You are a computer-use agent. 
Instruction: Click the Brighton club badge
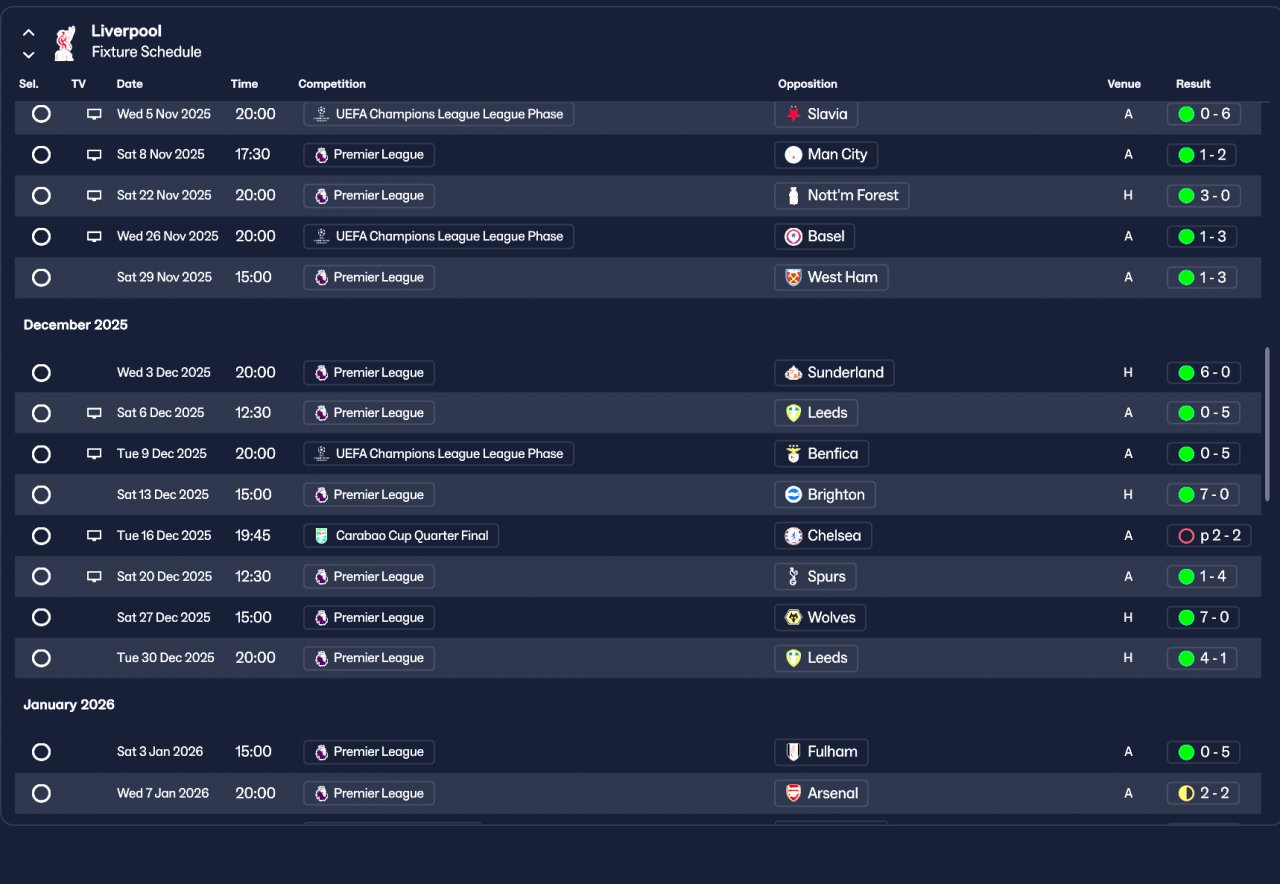(x=793, y=495)
